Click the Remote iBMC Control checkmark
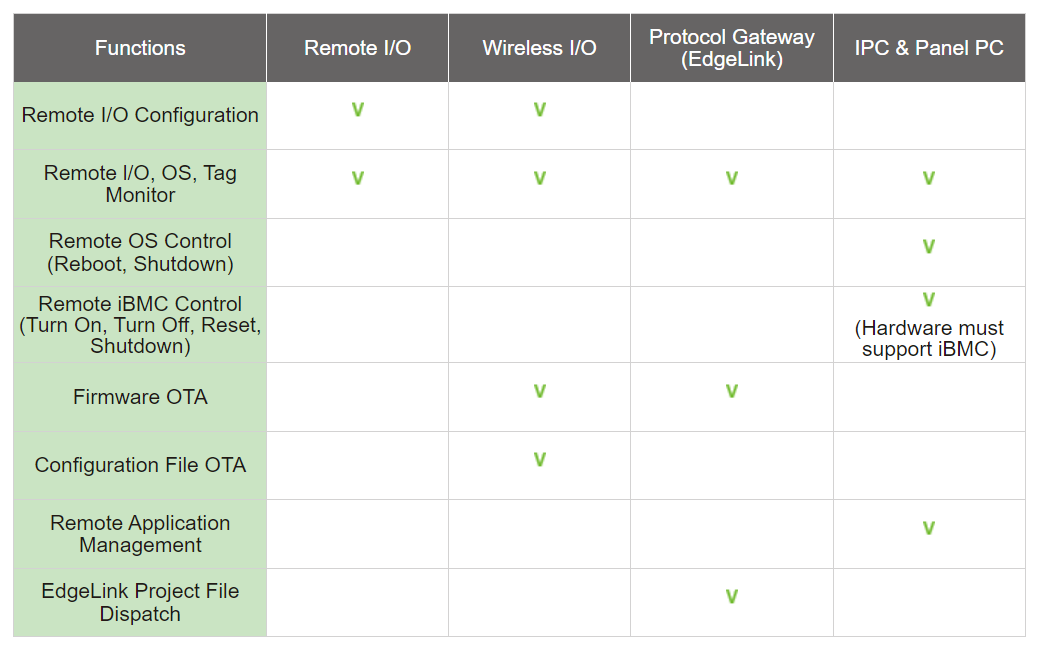The height and width of the screenshot is (653, 1042). pyautogui.click(x=928, y=298)
